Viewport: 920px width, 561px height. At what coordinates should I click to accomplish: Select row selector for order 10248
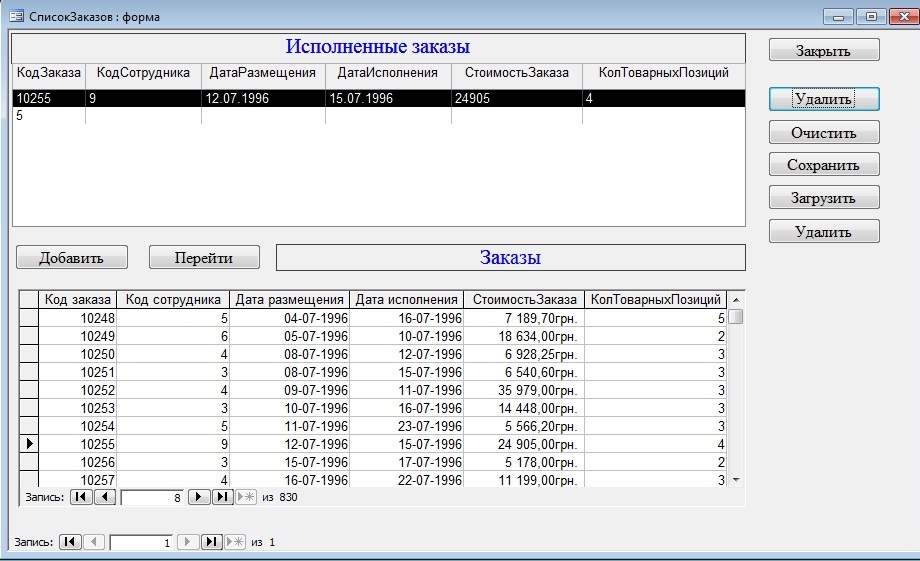[29, 318]
